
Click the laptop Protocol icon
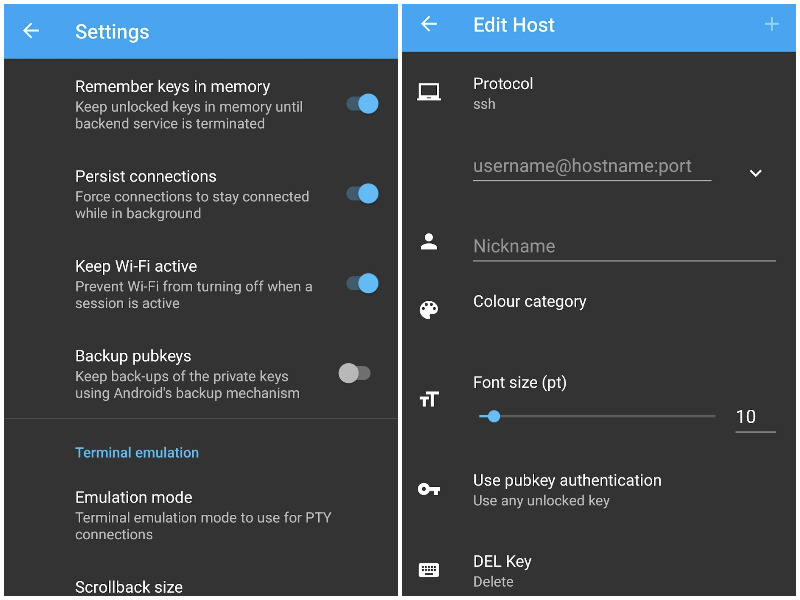[429, 92]
